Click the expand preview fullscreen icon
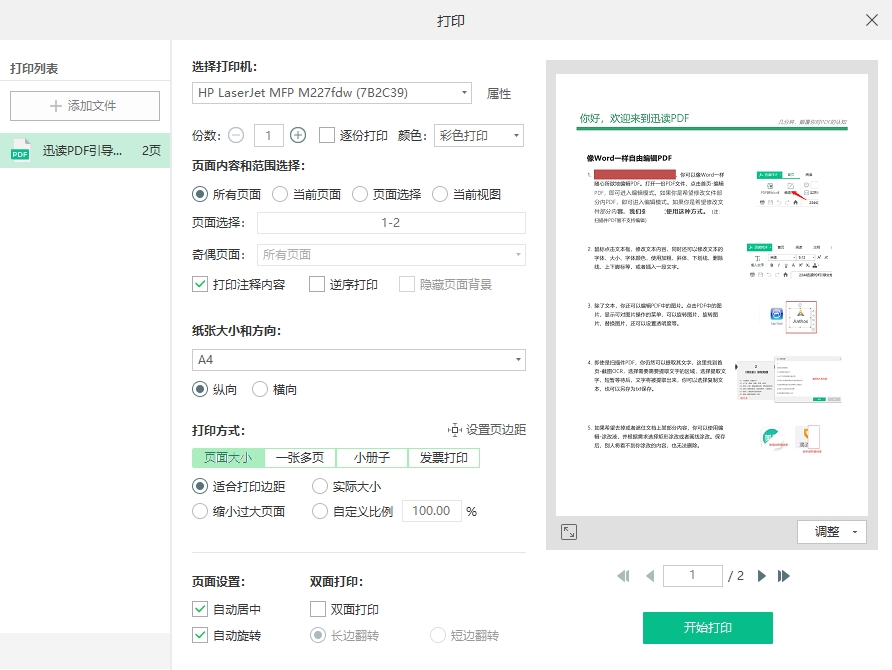The image size is (892, 670). point(568,532)
